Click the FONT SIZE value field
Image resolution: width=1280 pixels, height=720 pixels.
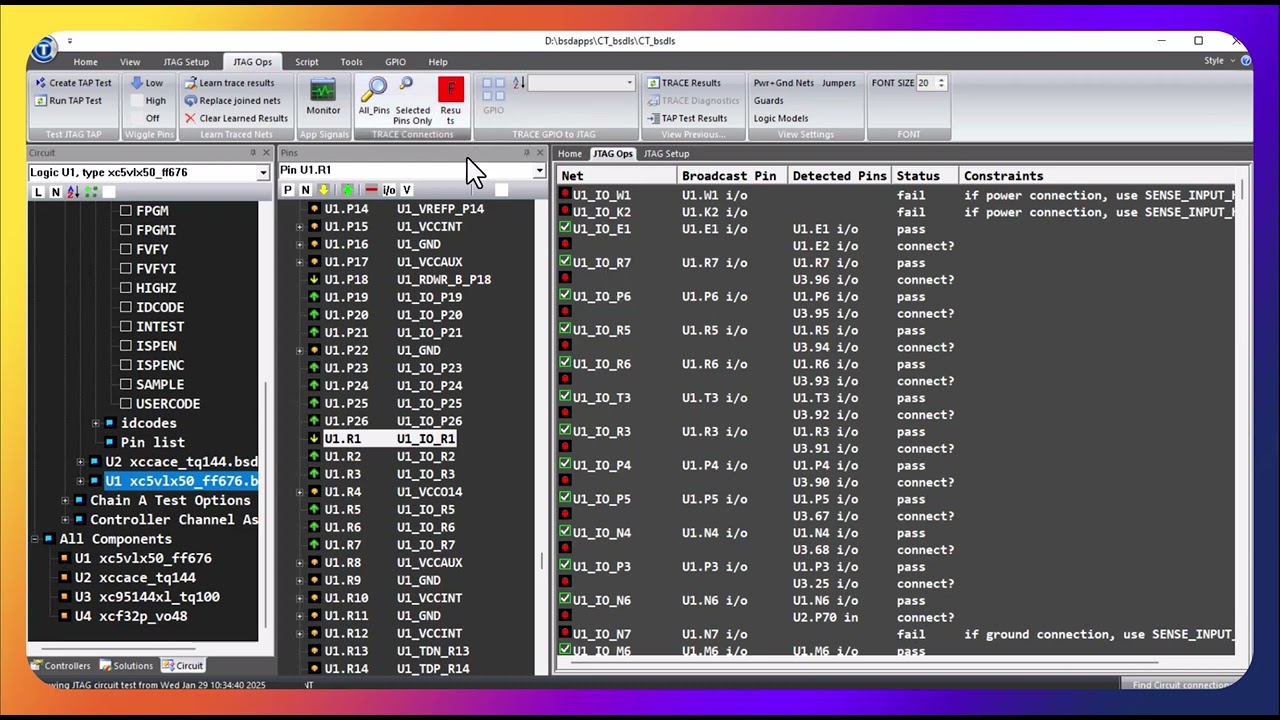(925, 83)
